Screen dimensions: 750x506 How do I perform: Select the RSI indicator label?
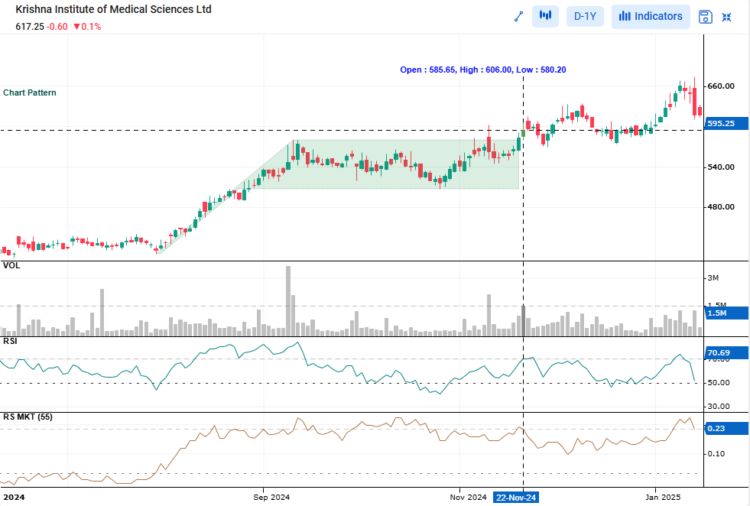pos(10,340)
